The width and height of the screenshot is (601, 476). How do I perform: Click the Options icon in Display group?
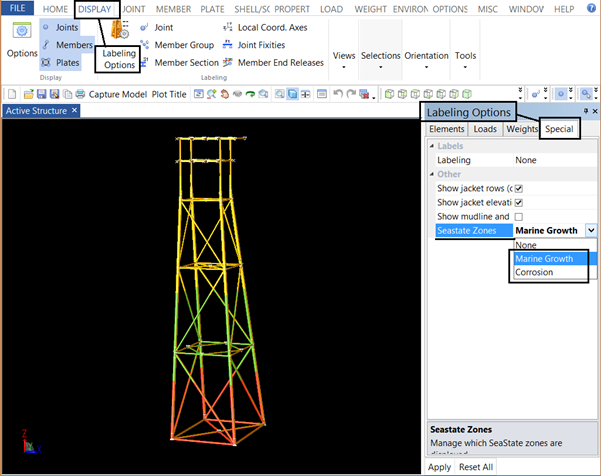pyautogui.click(x=22, y=32)
